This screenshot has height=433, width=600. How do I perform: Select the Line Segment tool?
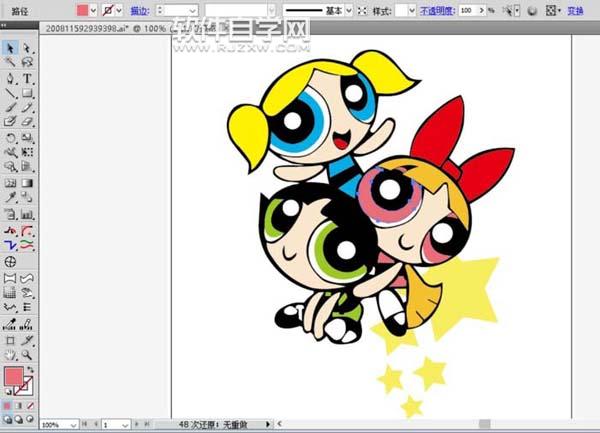(10, 93)
